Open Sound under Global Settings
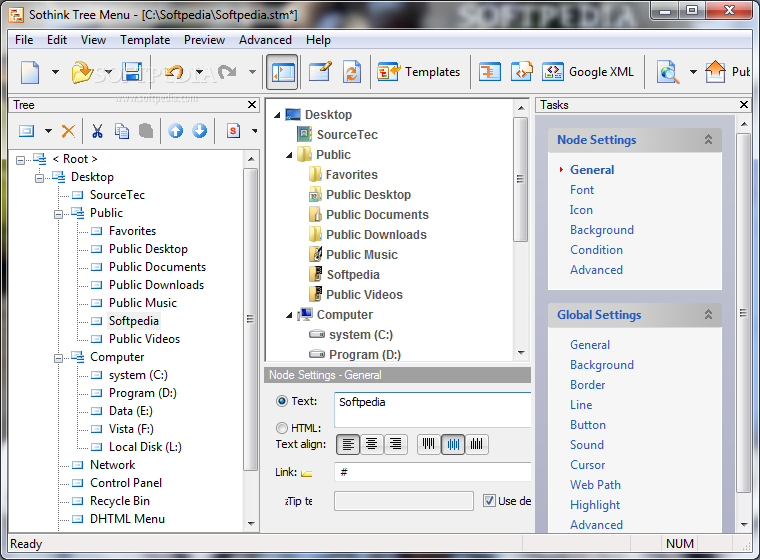Viewport: 760px width, 560px height. point(586,445)
